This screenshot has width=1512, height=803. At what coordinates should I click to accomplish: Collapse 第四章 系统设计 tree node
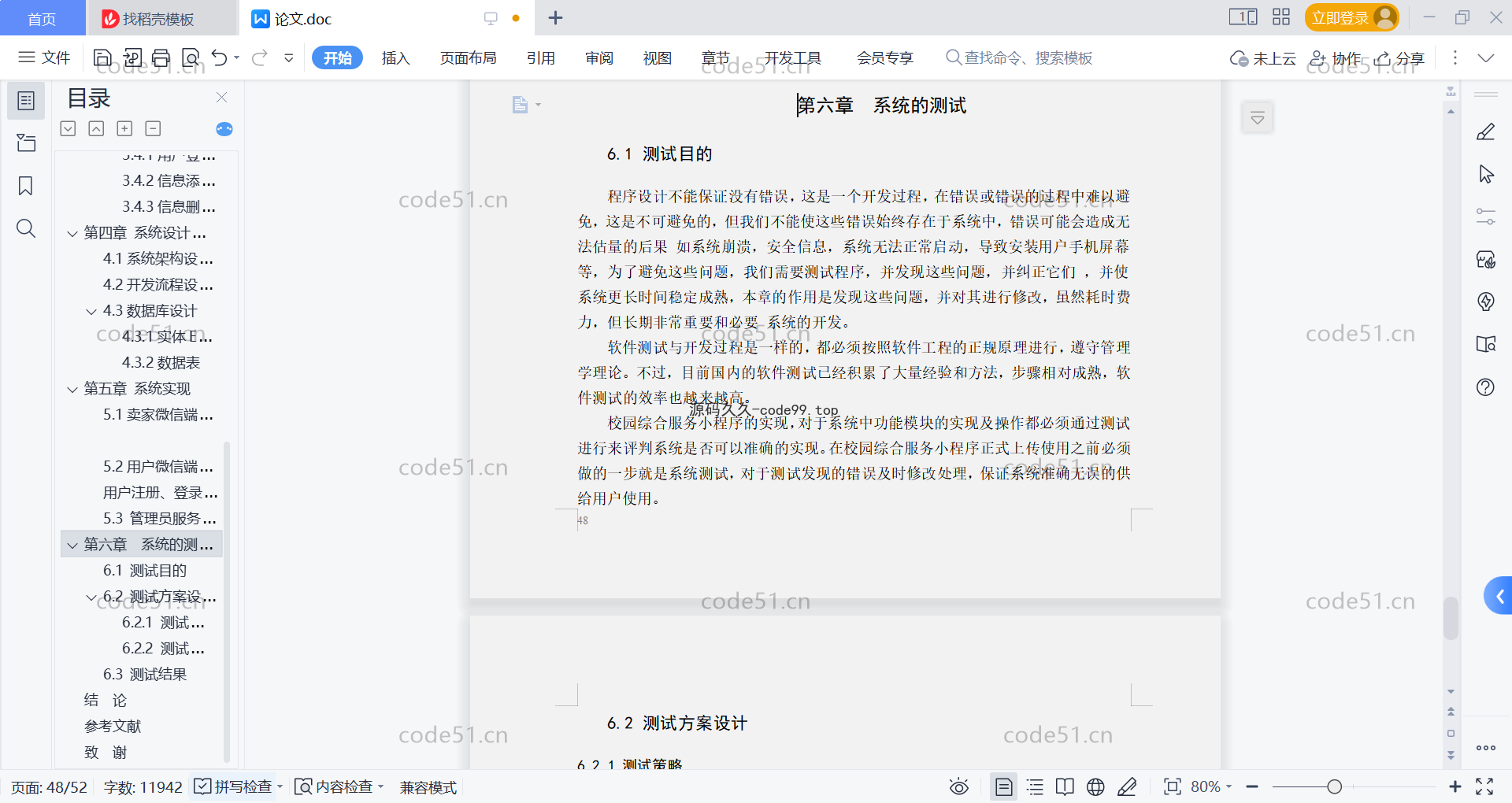pos(72,234)
